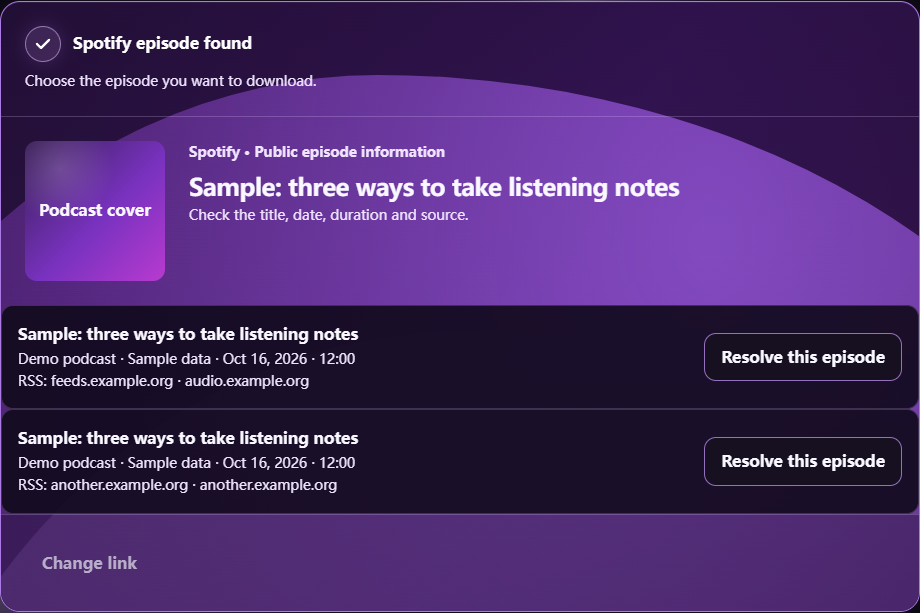This screenshot has height=613, width=920.
Task: Click 'Choose the episode you want to download.' text
Action: tap(171, 81)
